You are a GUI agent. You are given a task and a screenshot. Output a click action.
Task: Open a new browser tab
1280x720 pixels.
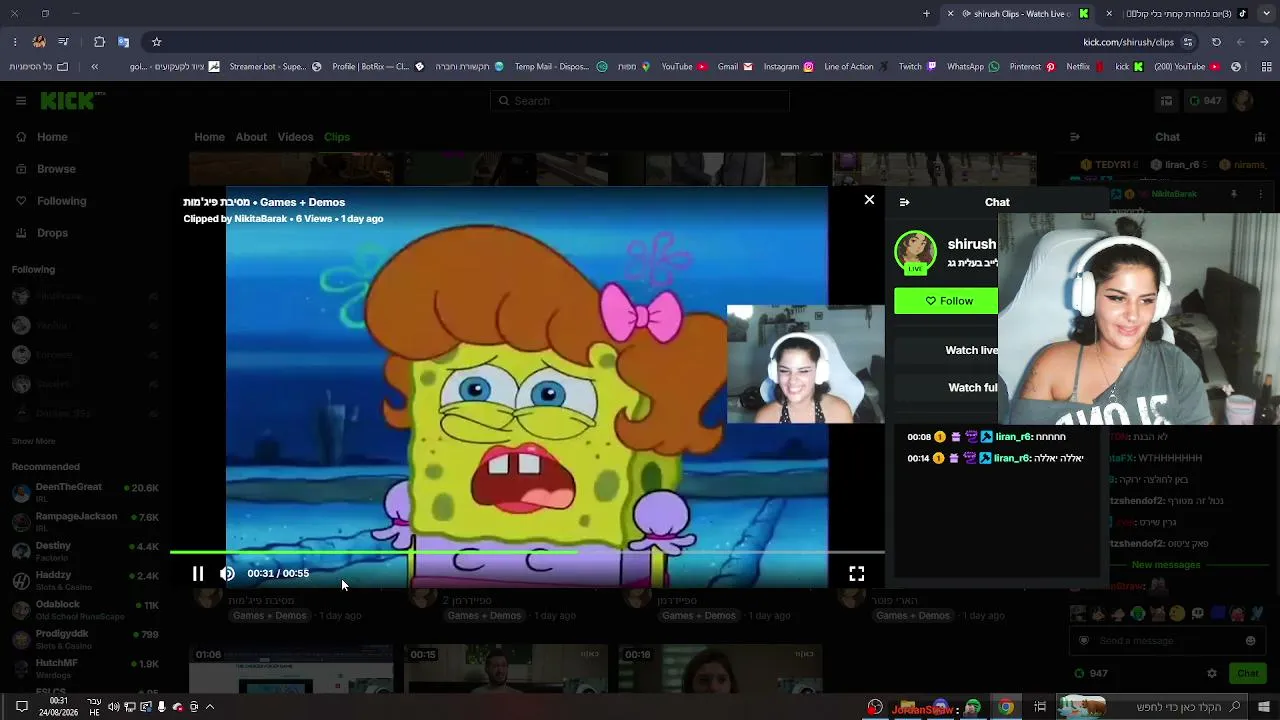coord(927,14)
